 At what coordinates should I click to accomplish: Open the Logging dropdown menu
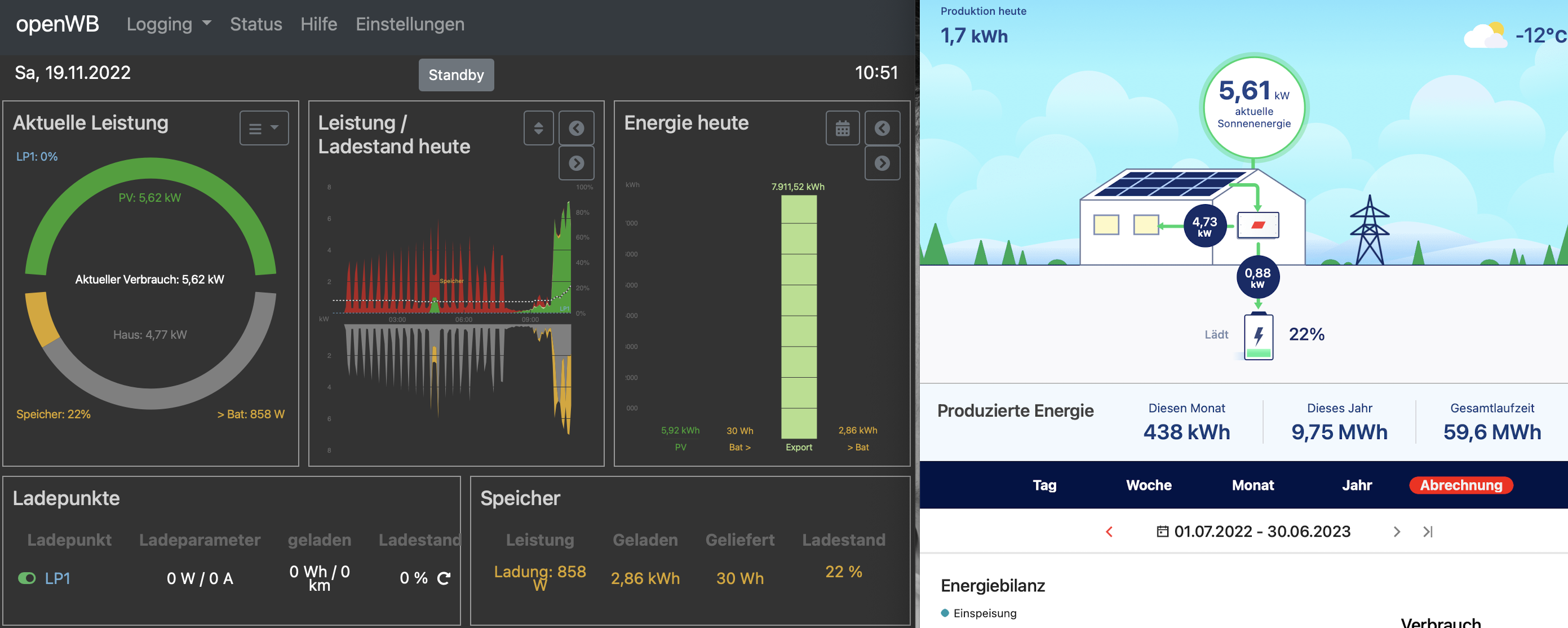coord(168,24)
